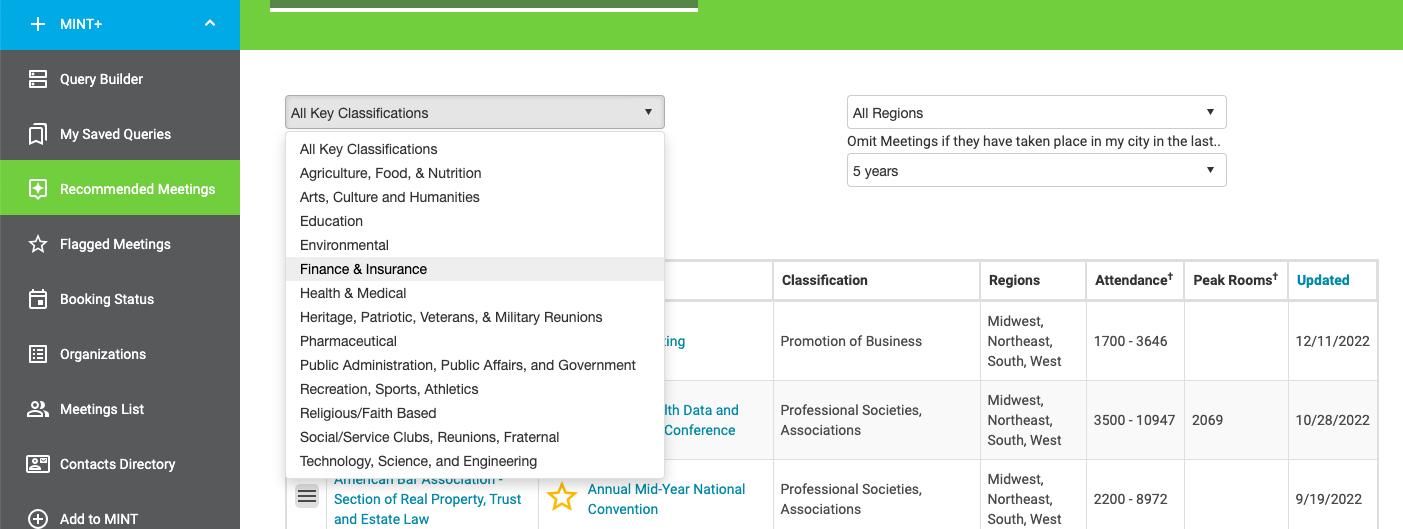Click the Flagged Meetings star icon

[38, 244]
